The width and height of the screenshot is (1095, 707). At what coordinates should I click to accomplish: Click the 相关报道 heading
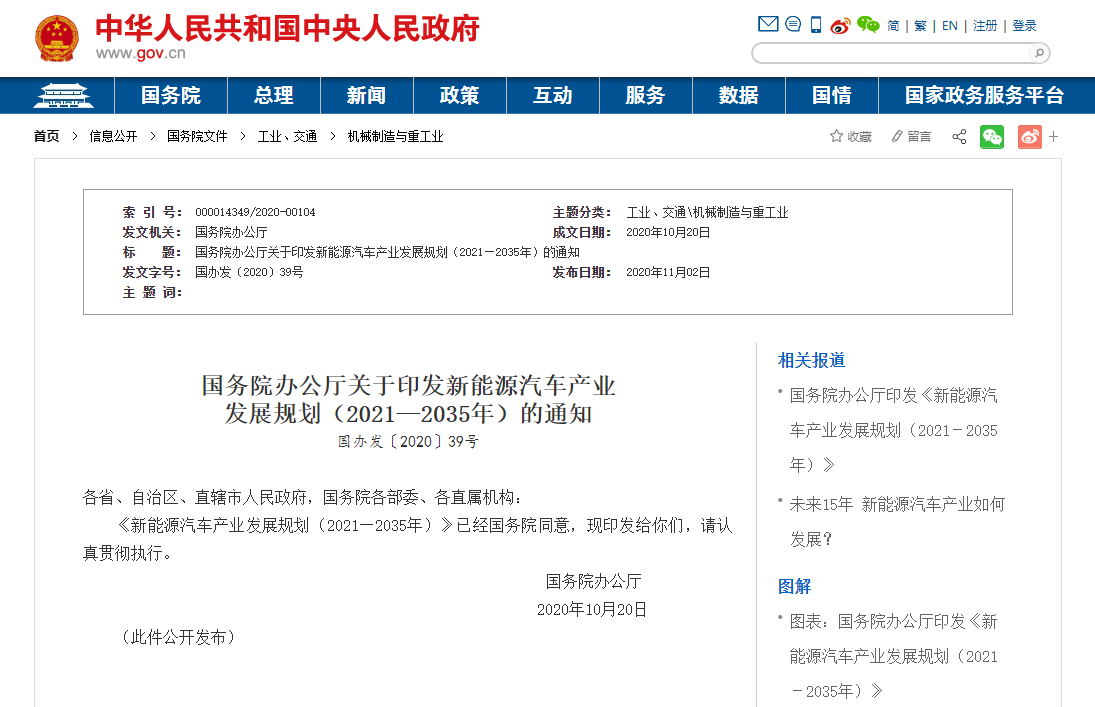click(x=811, y=360)
